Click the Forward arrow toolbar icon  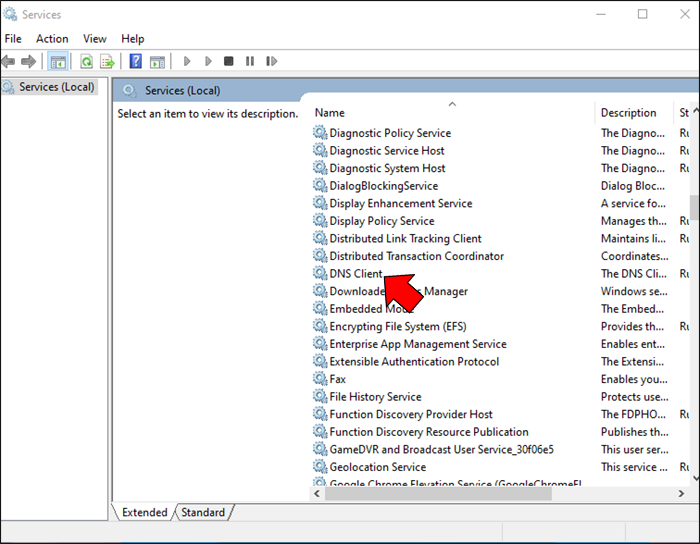29,61
